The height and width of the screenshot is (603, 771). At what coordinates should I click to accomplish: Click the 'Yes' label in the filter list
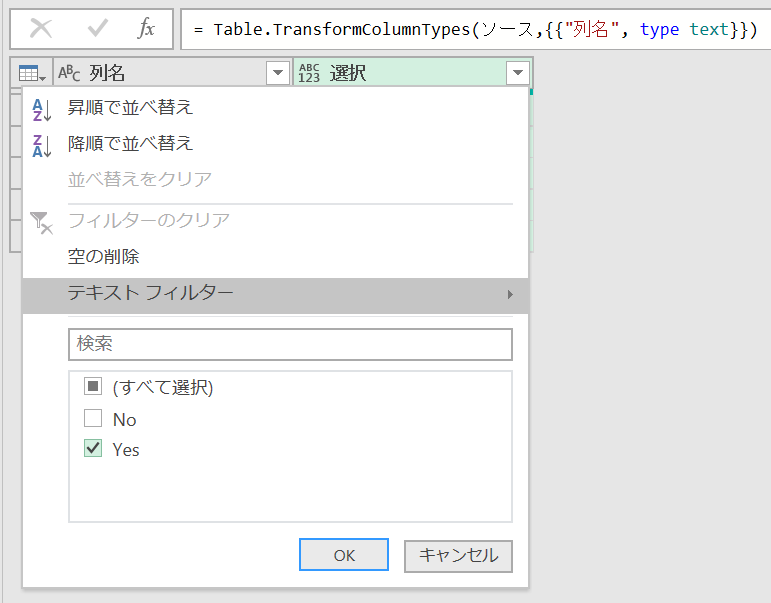click(126, 450)
